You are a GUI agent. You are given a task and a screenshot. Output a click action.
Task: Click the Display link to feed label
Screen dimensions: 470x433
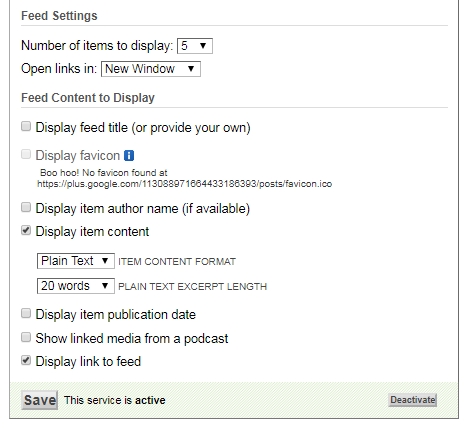pyautogui.click(x=88, y=362)
